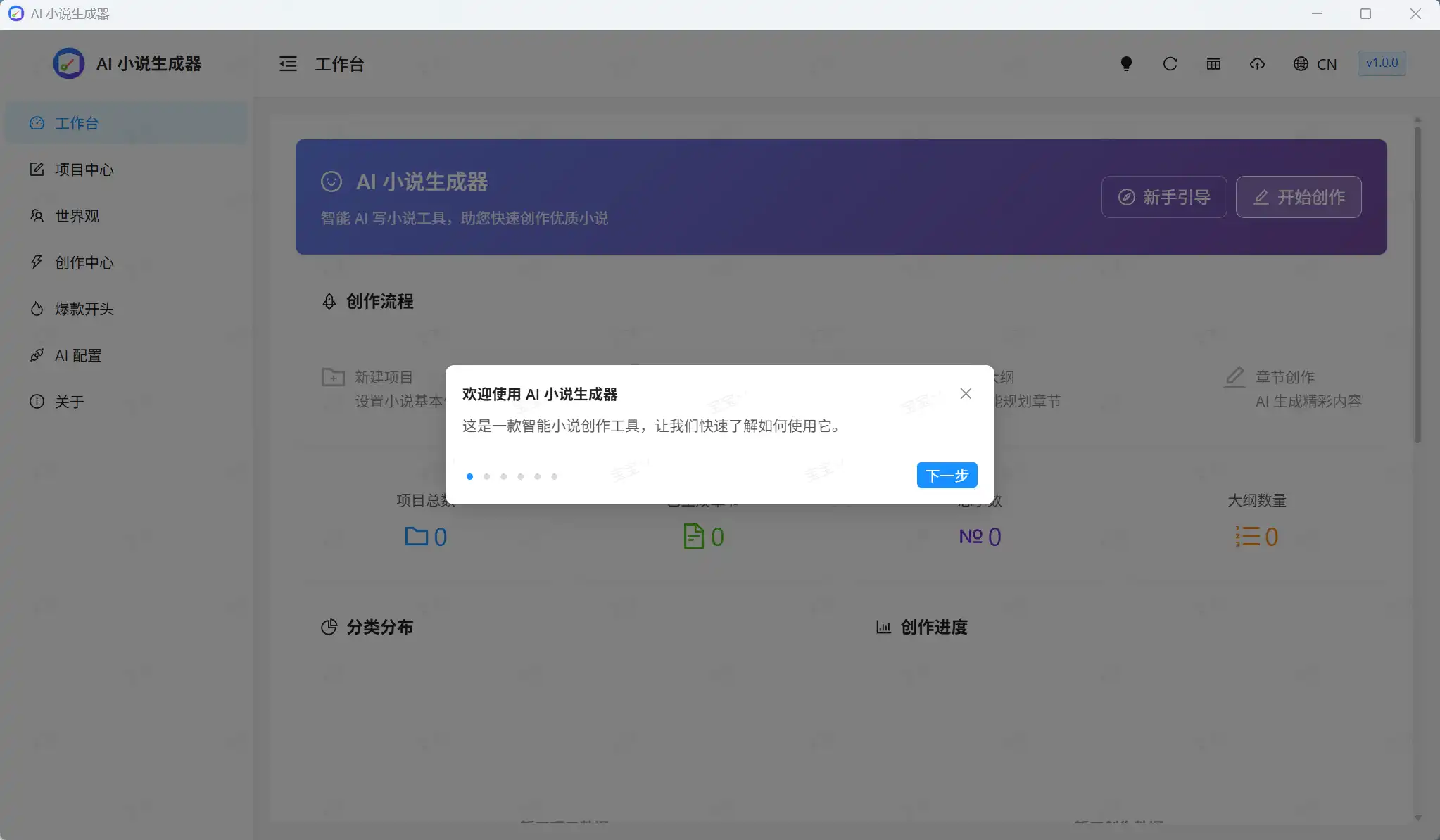Launch the 新手引导 beginner guide
Screen dimensions: 1440x840
(x=1163, y=197)
